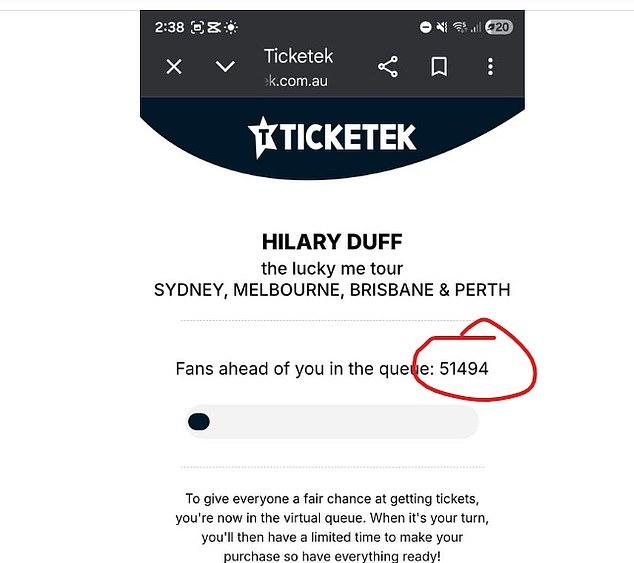Bookmark this Ticketek page

click(x=438, y=67)
